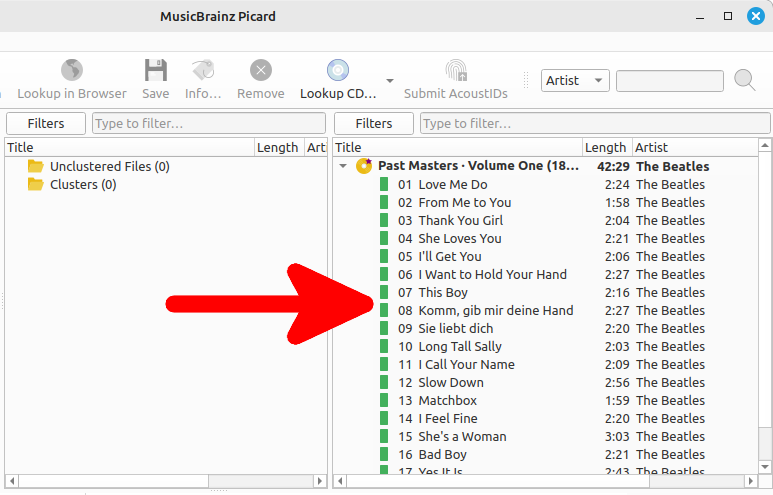Click the Lookup CD disc icon
773x495 pixels.
coord(338,70)
